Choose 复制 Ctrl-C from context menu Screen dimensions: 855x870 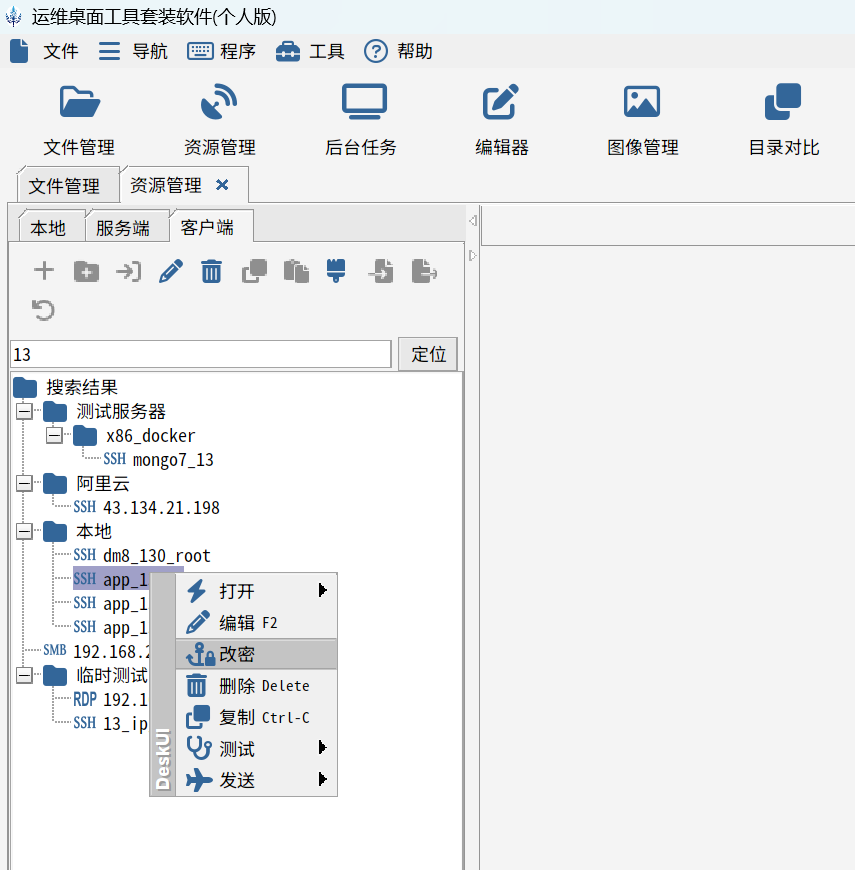click(256, 717)
